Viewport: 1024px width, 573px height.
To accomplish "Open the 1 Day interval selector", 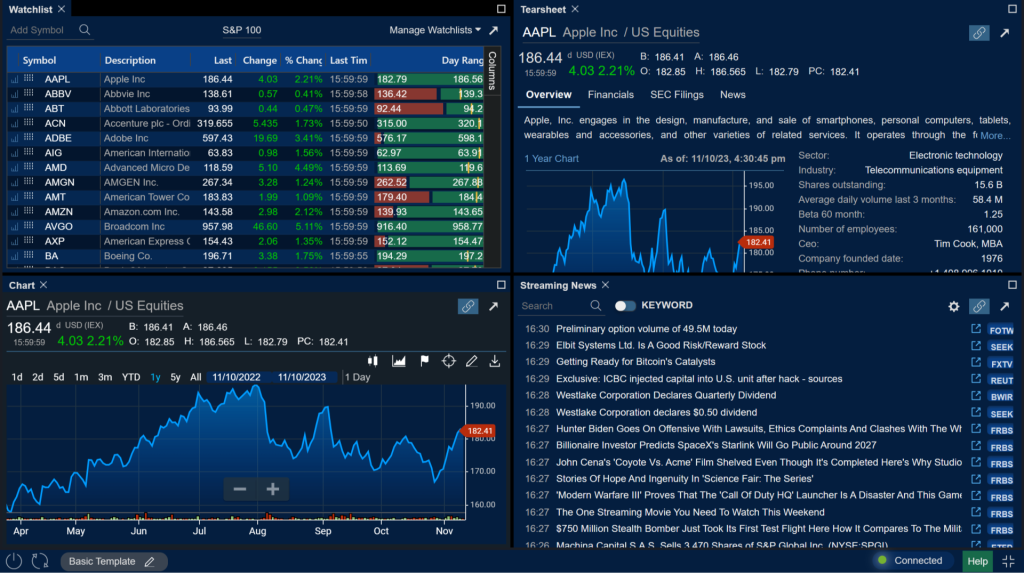I will (358, 377).
